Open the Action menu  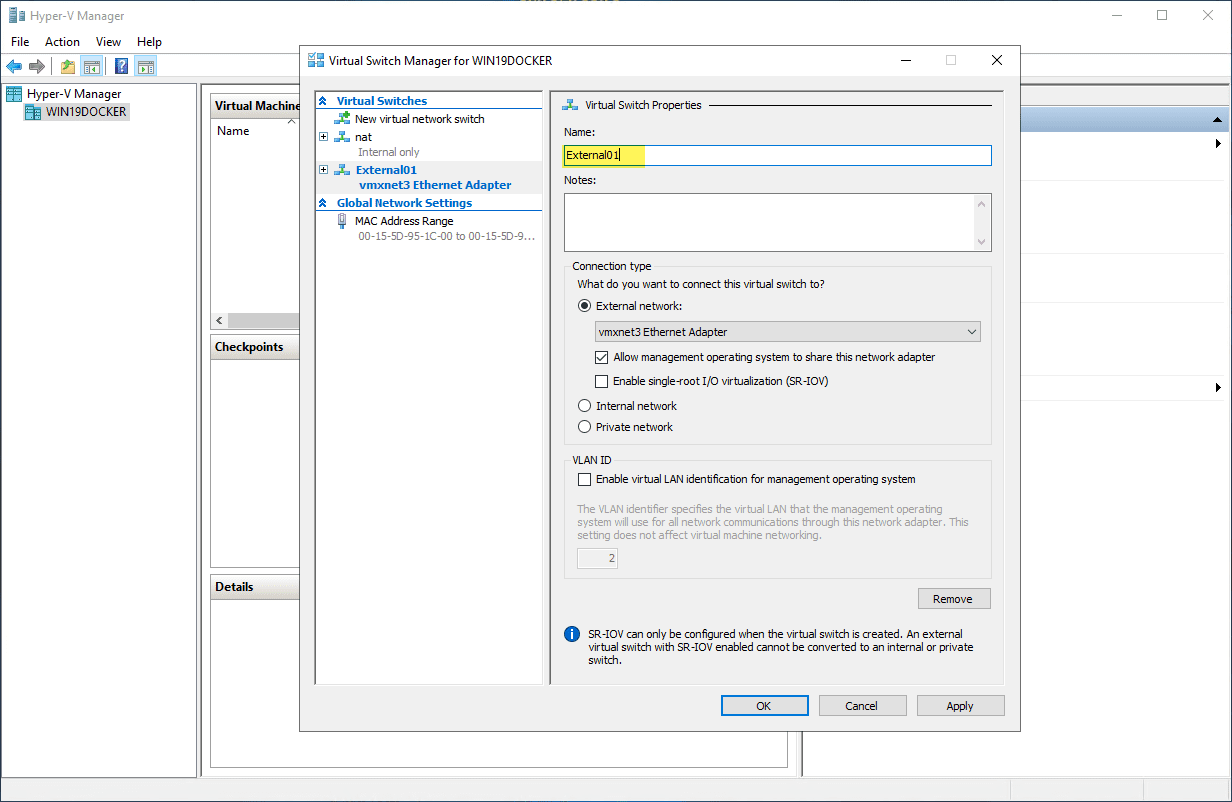pyautogui.click(x=62, y=42)
